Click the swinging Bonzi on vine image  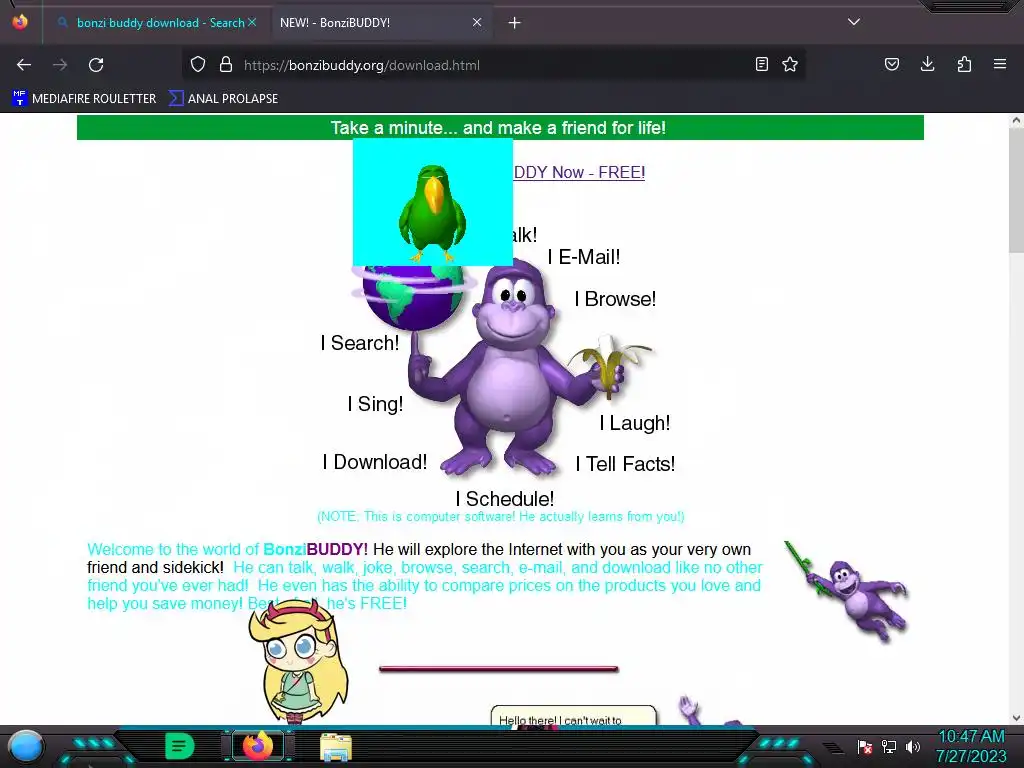tap(846, 591)
